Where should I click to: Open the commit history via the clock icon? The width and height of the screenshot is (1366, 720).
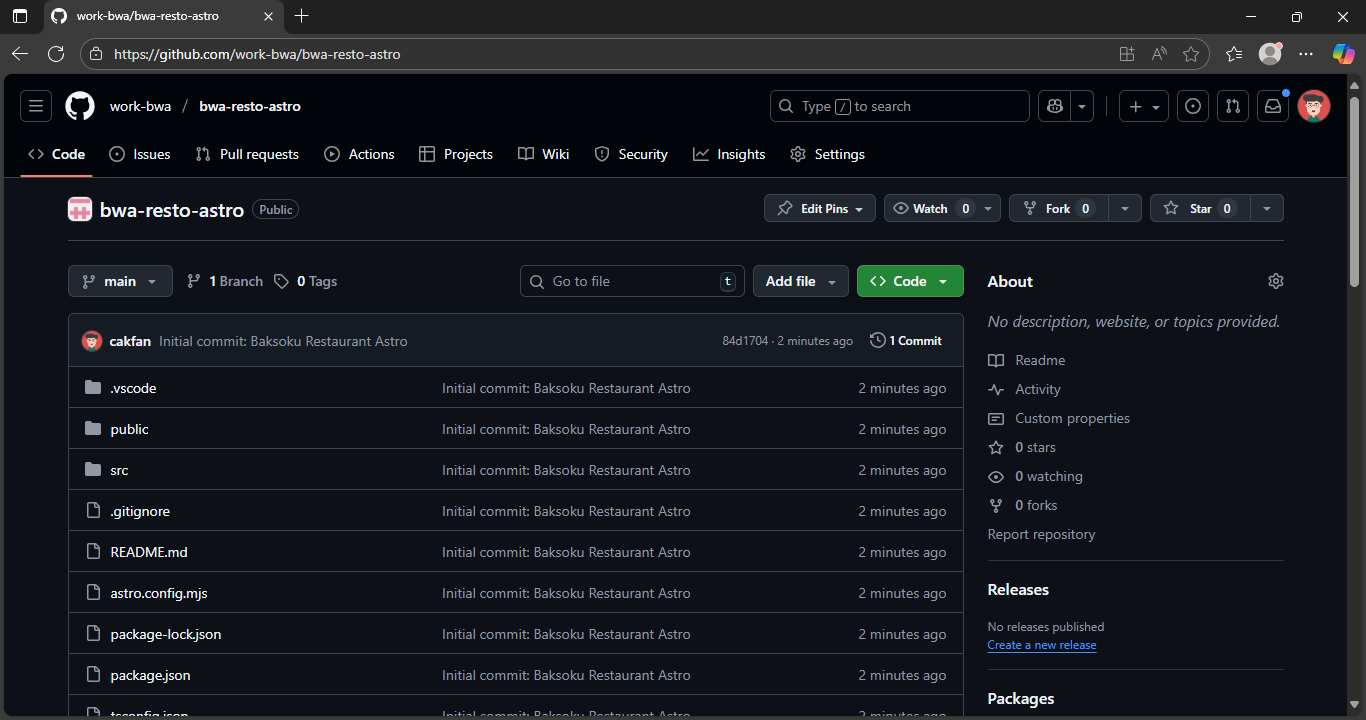[x=877, y=340]
